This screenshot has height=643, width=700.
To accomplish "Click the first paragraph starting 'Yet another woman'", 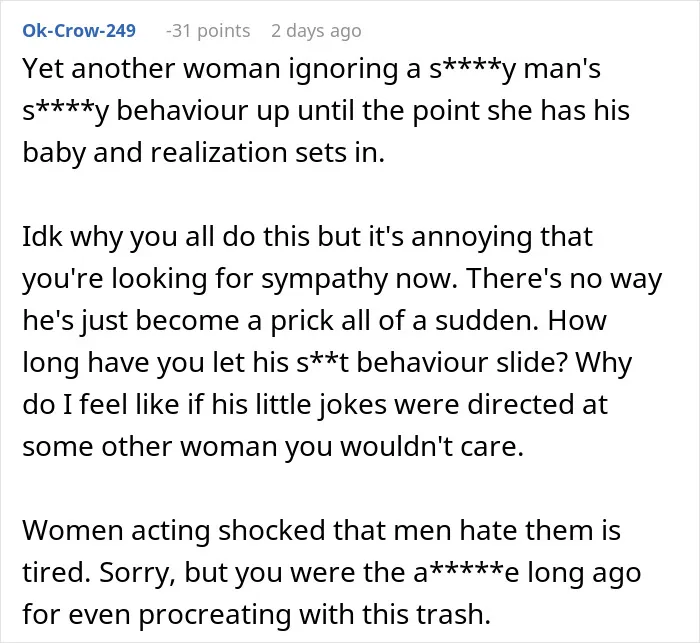I will [326, 110].
